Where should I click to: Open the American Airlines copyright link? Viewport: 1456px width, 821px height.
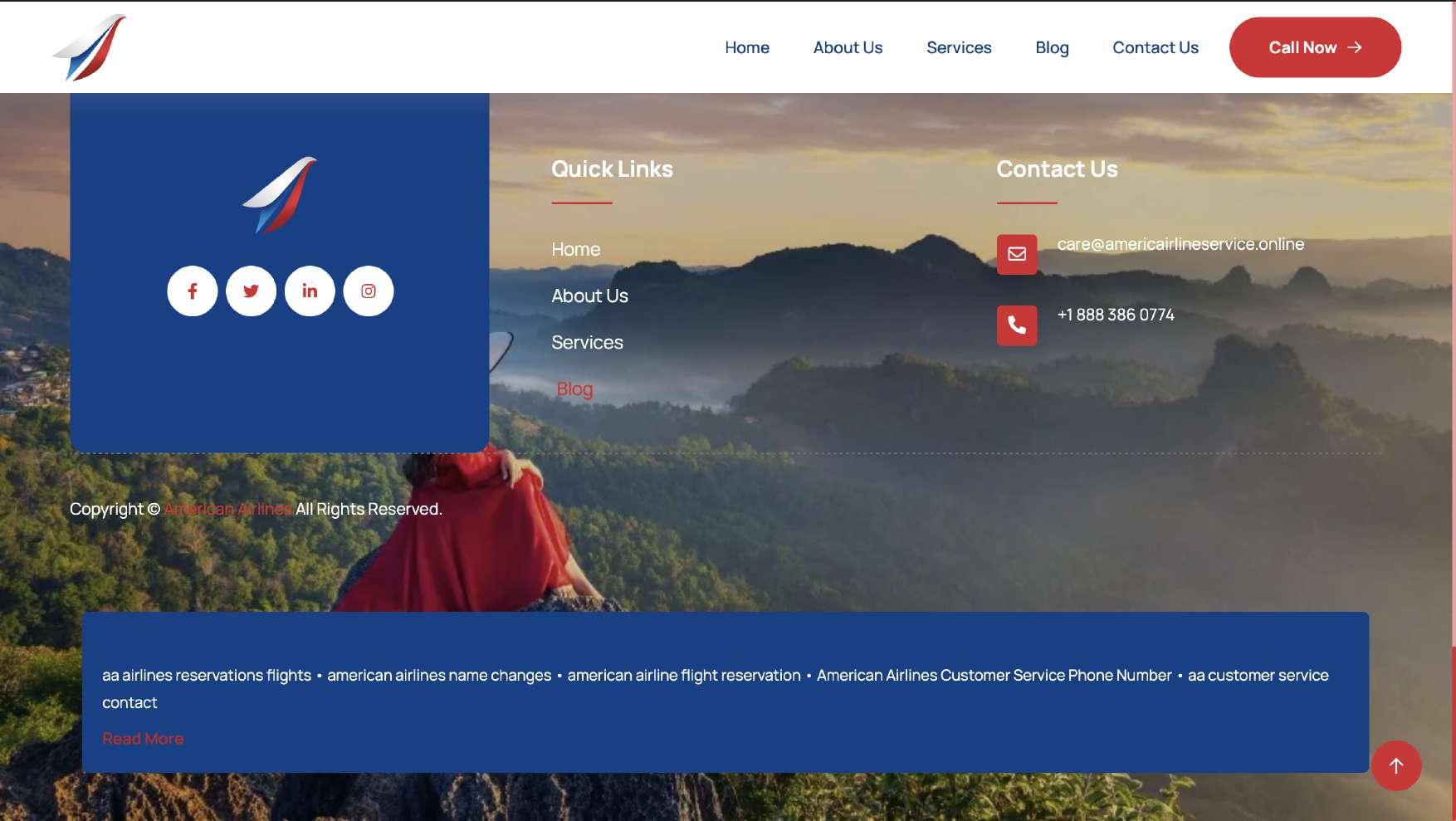[x=227, y=509]
